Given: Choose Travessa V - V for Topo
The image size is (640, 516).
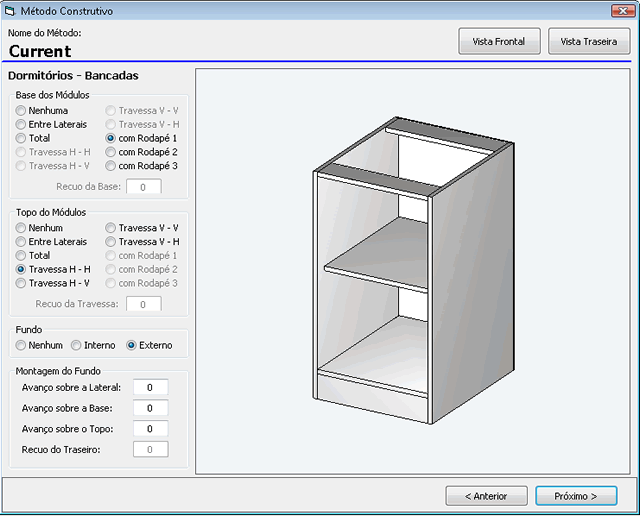Looking at the screenshot, I should pos(111,228).
